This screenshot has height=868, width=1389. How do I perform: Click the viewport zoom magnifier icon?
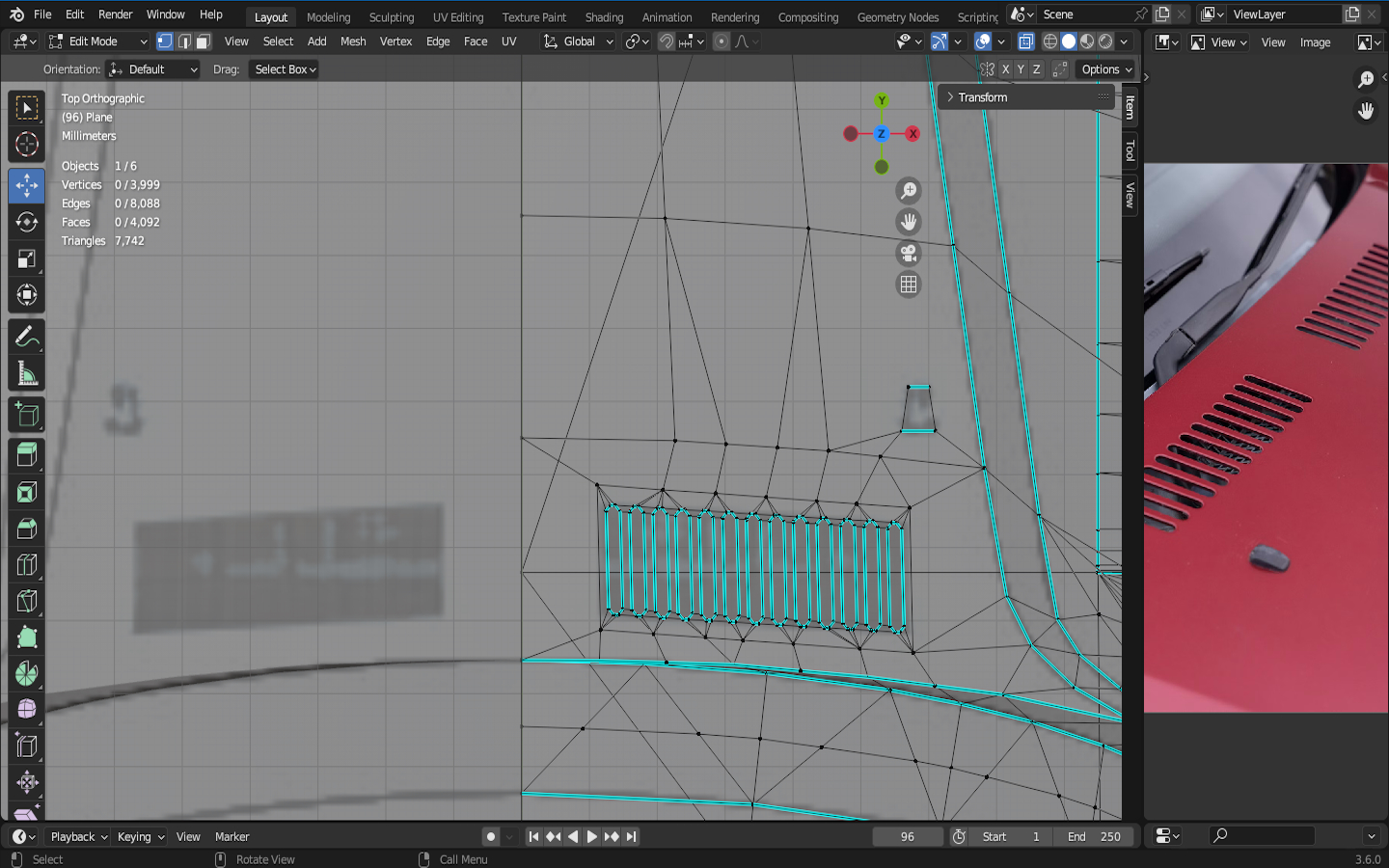tap(909, 191)
